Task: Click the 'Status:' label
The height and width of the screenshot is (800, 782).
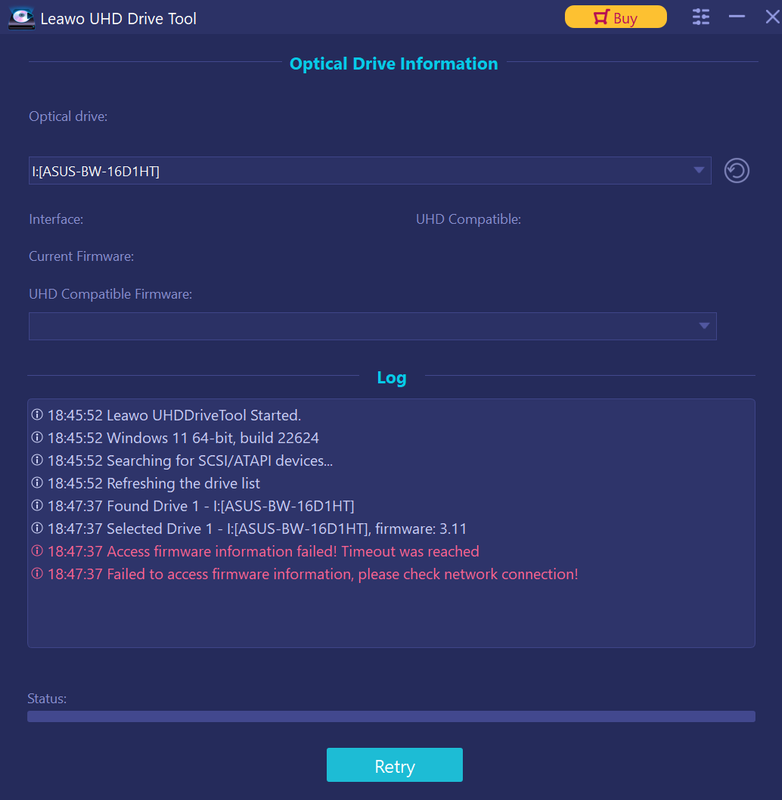Action: [47, 698]
